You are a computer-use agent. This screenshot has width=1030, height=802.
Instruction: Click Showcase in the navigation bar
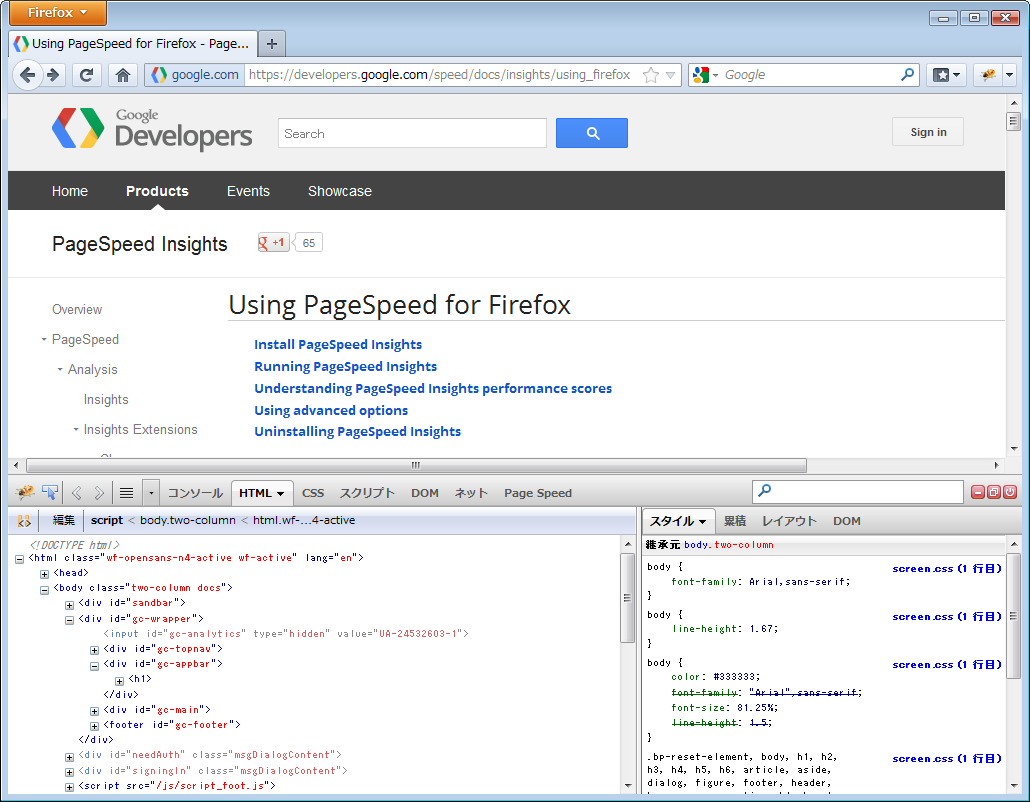tap(340, 191)
